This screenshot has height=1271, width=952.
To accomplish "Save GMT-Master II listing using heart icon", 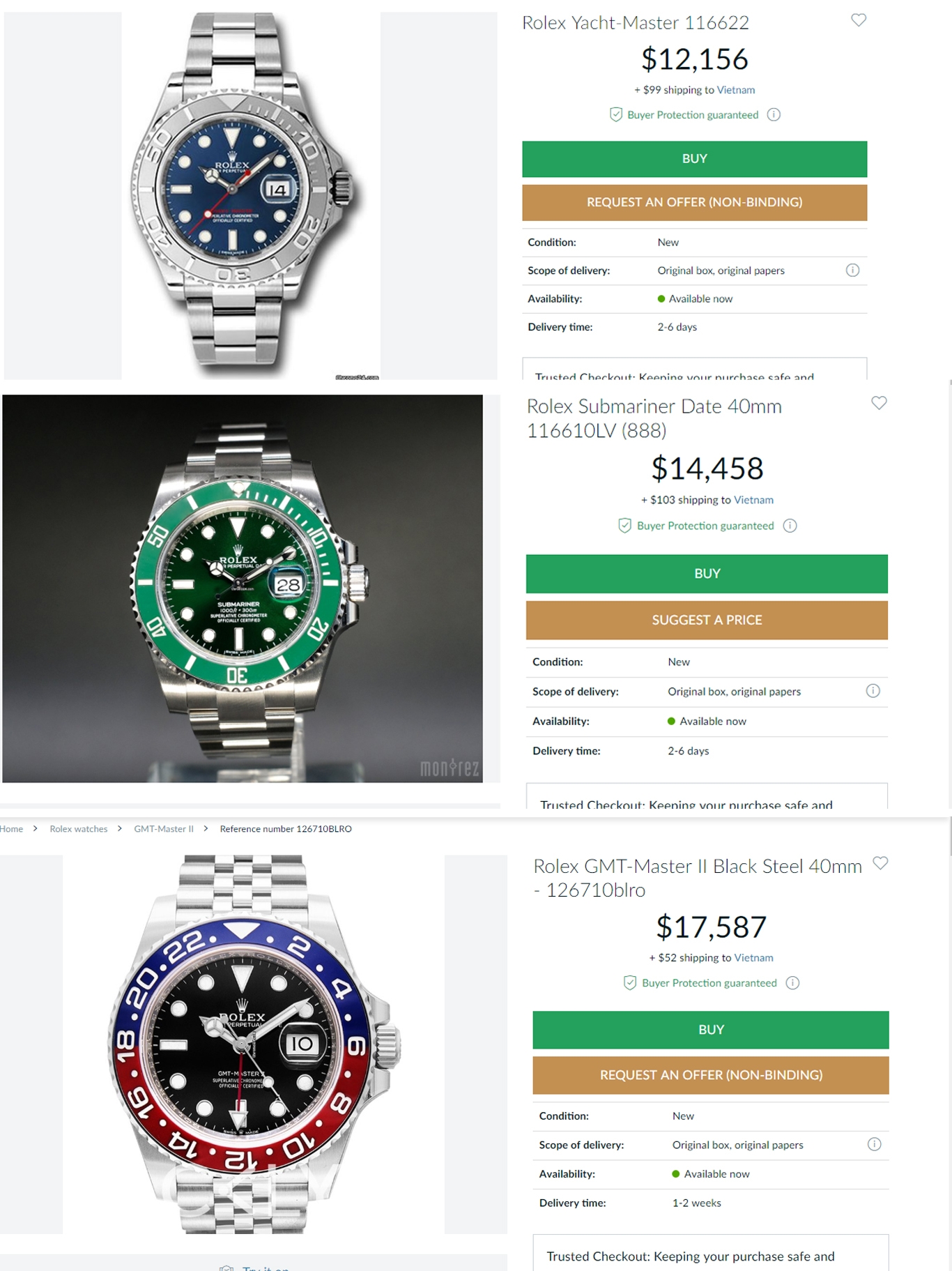I will click(x=880, y=863).
